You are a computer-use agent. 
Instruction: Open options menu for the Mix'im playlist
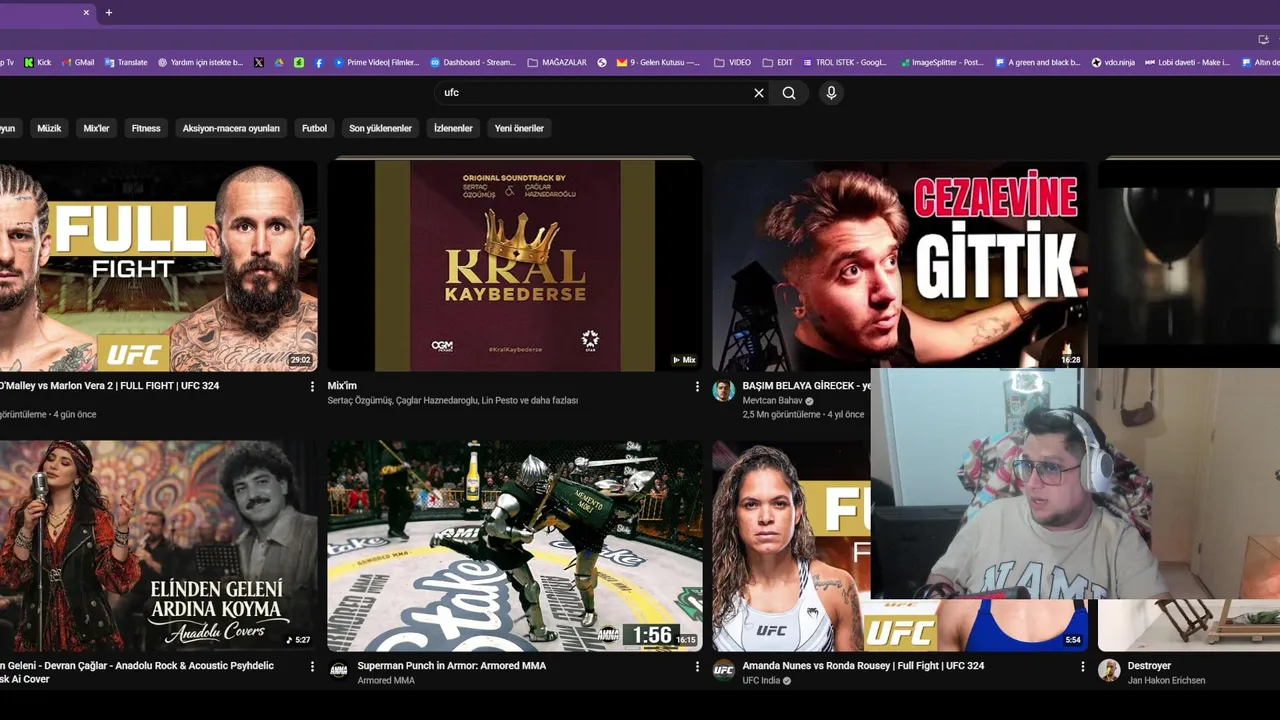point(697,386)
